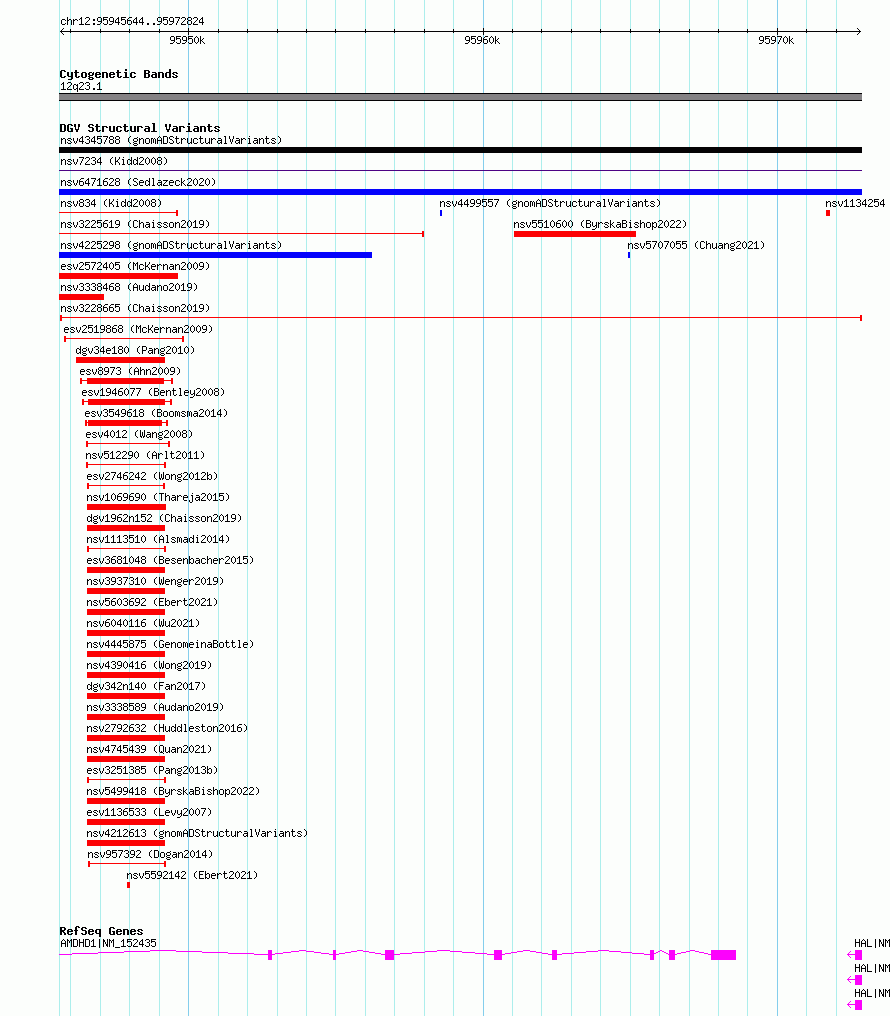Click the chr12:95945644..95972824 region label

tap(132, 21)
